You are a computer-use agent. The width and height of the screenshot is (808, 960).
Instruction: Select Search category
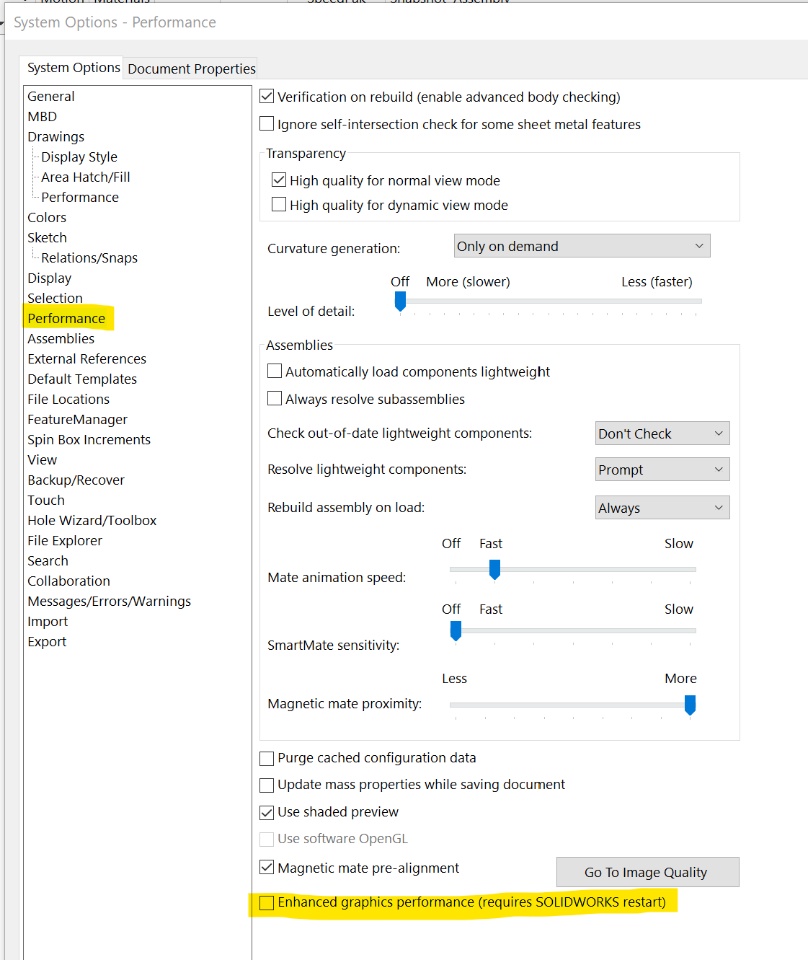[x=48, y=561]
